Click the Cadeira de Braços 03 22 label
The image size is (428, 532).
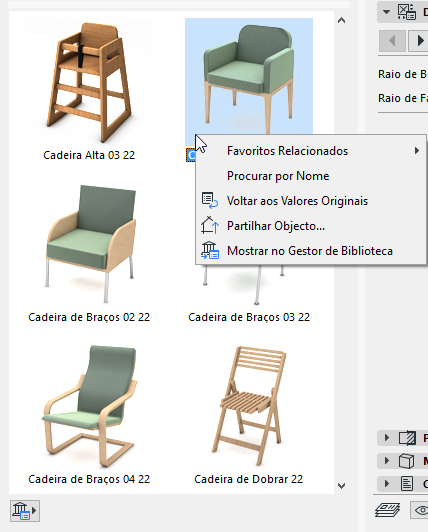click(x=249, y=317)
